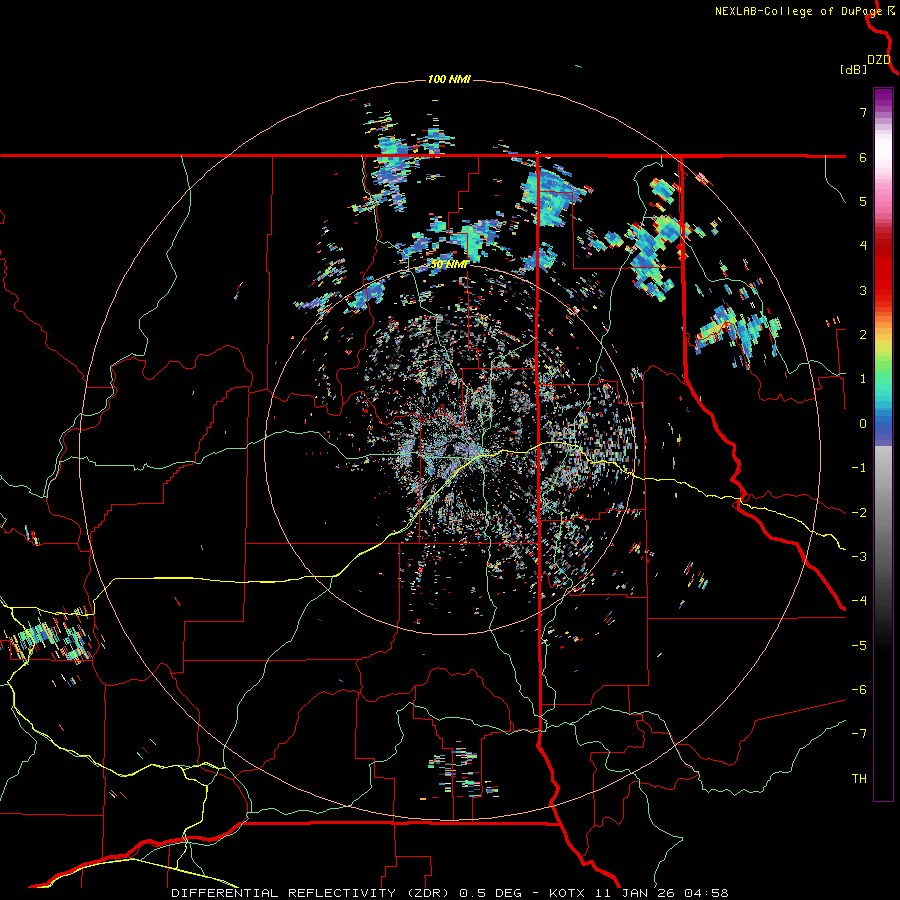Select the 5 value on dB scale
This screenshot has width=900, height=900.
point(863,201)
